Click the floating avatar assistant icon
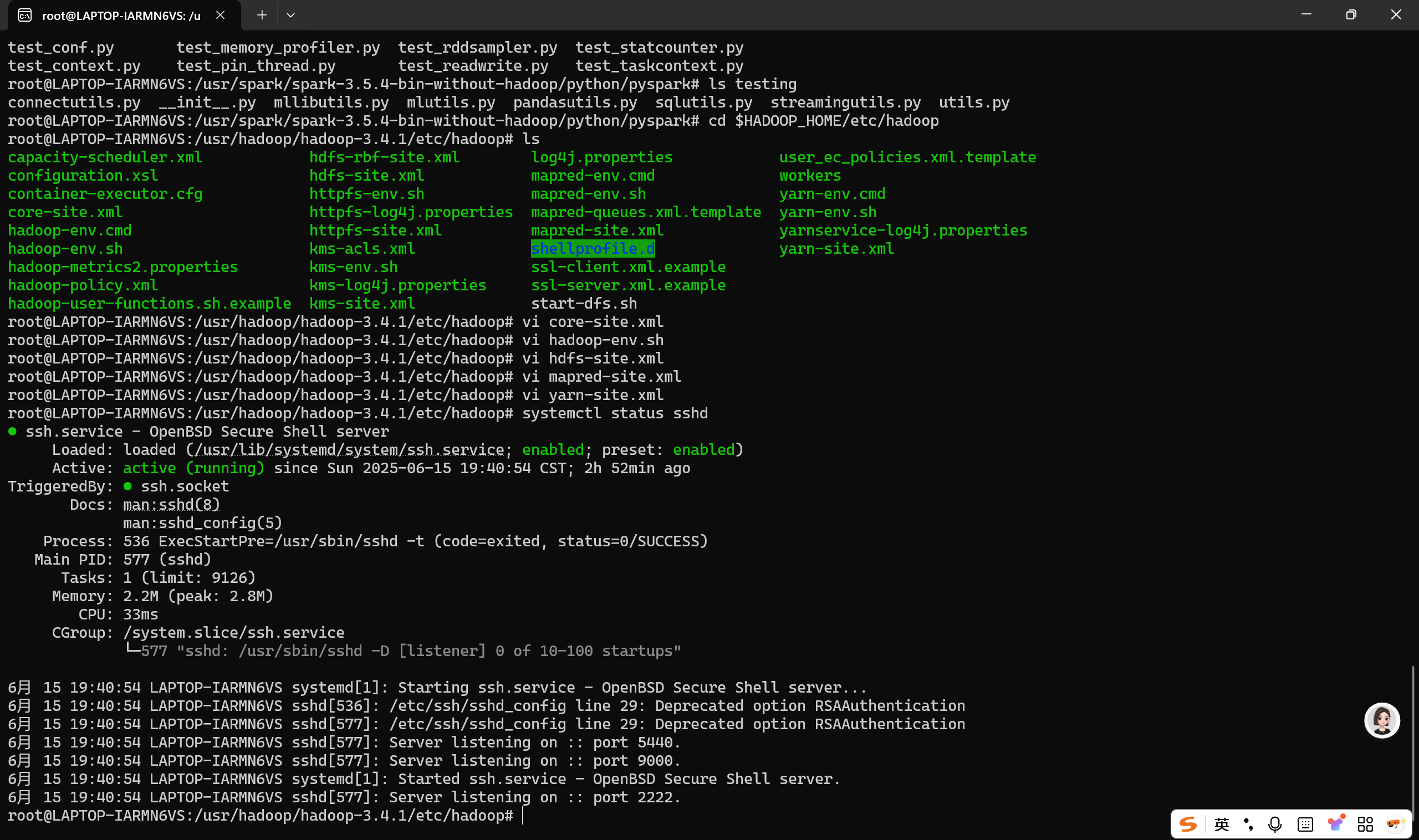 point(1382,720)
